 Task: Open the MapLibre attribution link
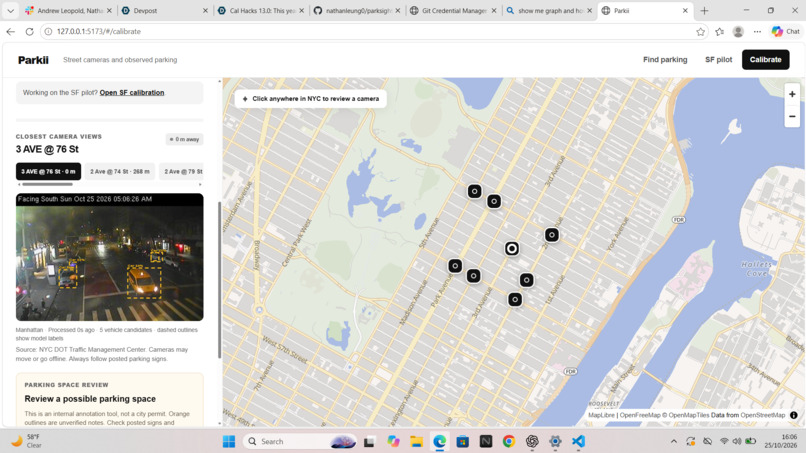[x=601, y=415]
